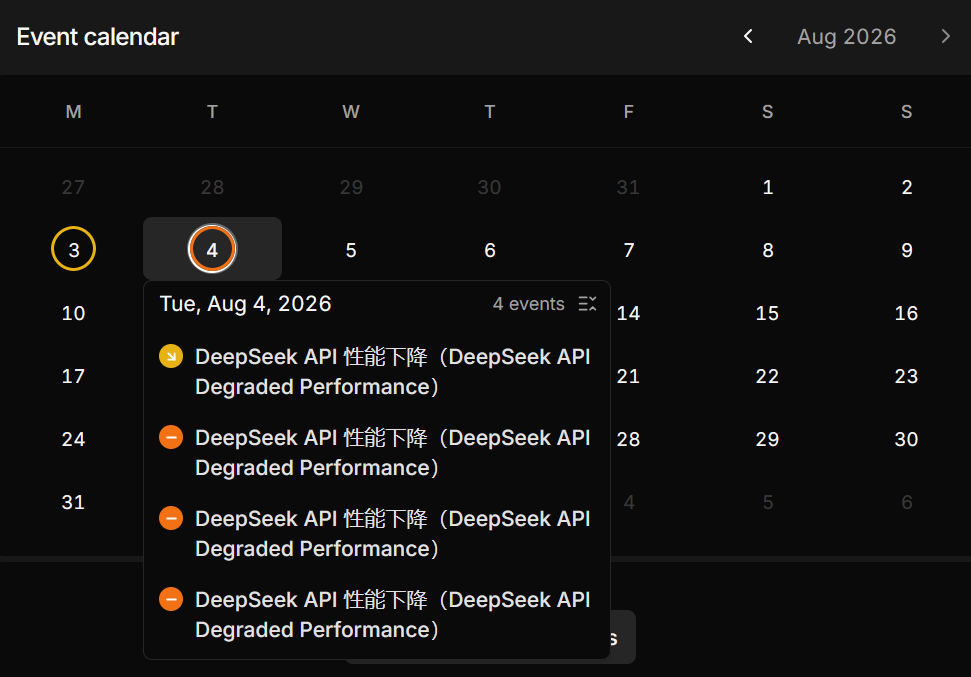Select August 23 on the calendar
Screen dimensions: 971x677
pos(907,376)
